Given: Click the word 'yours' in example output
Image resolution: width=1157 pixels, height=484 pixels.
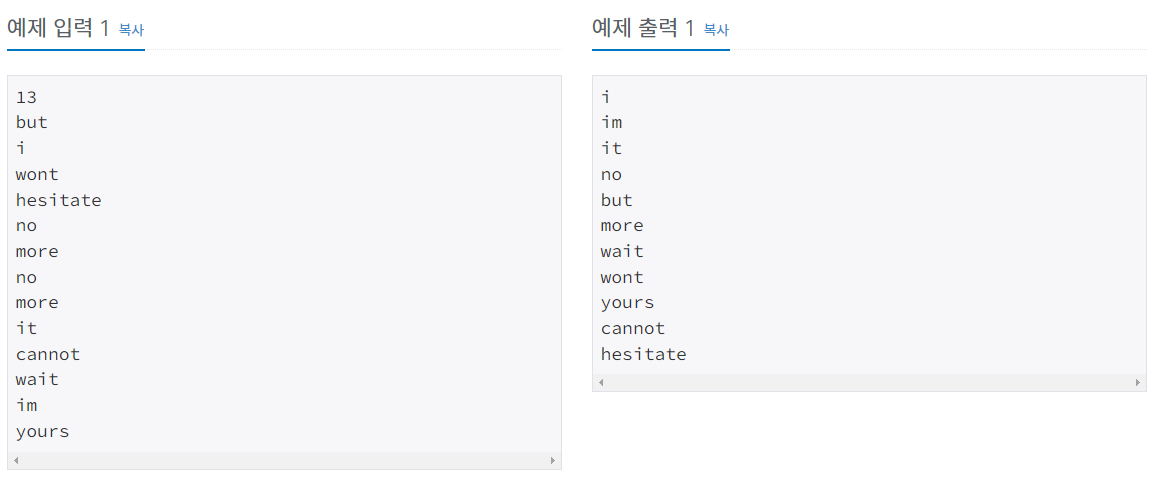Looking at the screenshot, I should (x=628, y=303).
